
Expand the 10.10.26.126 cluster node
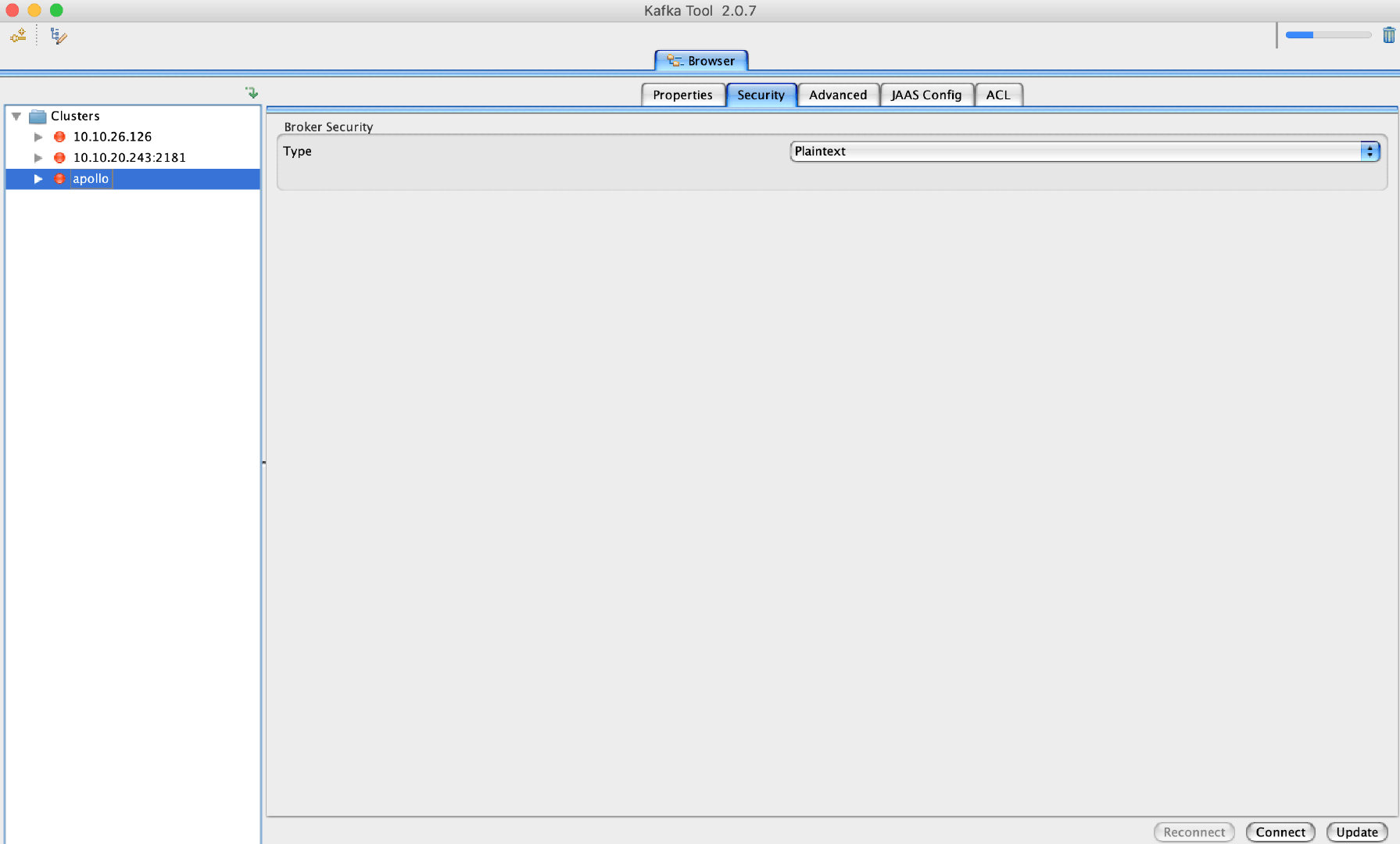[x=38, y=137]
